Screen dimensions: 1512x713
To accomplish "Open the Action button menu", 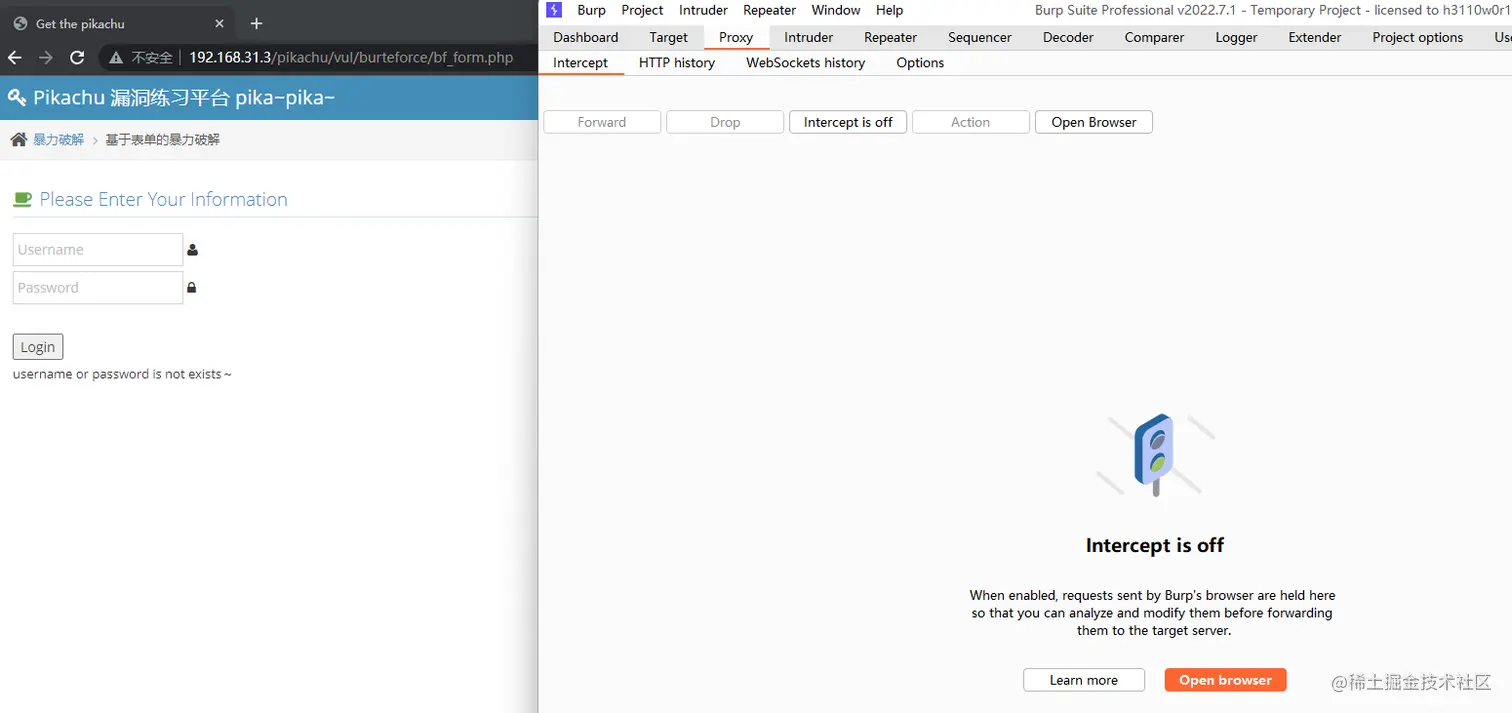I will [x=970, y=122].
